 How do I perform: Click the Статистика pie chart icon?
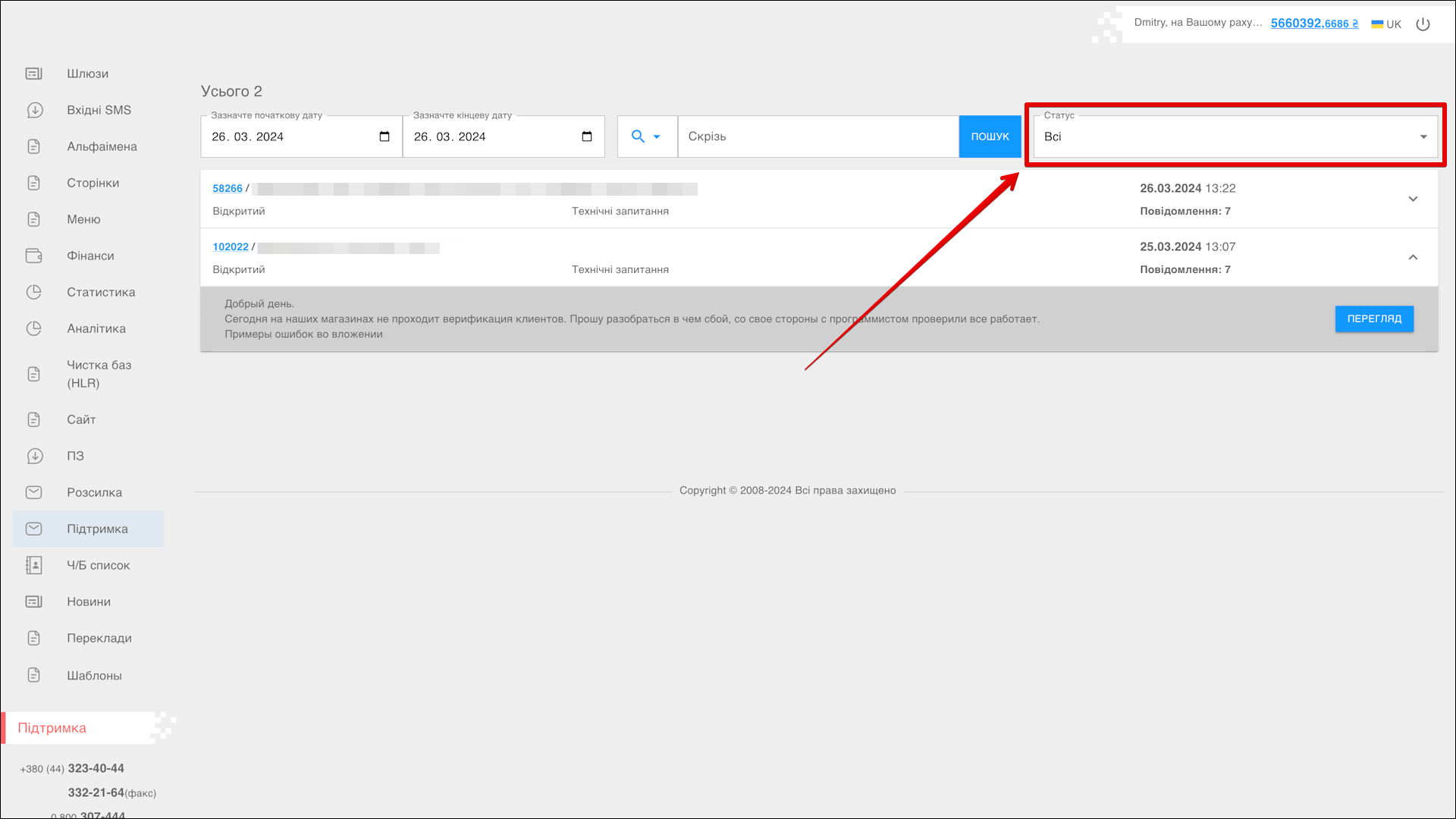coord(34,292)
